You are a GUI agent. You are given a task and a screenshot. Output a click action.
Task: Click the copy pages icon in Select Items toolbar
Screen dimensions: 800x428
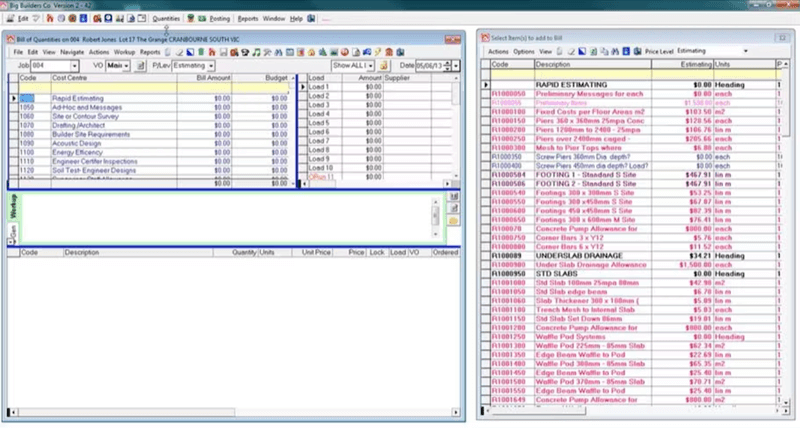(x=605, y=52)
